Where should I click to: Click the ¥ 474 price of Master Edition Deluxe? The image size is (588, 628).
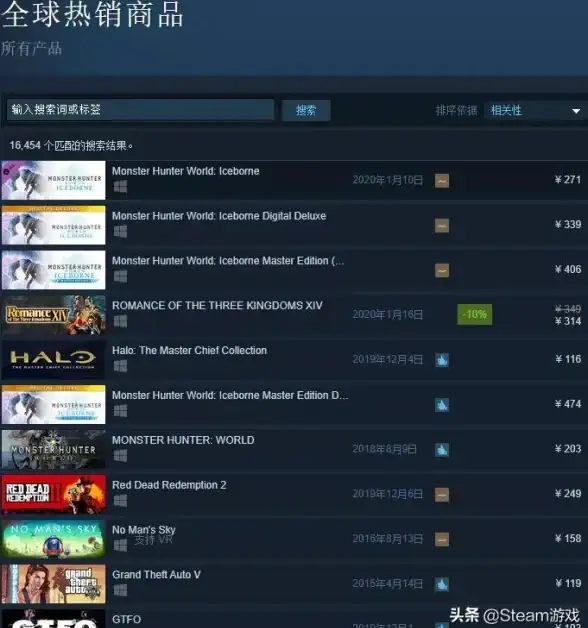pyautogui.click(x=568, y=404)
